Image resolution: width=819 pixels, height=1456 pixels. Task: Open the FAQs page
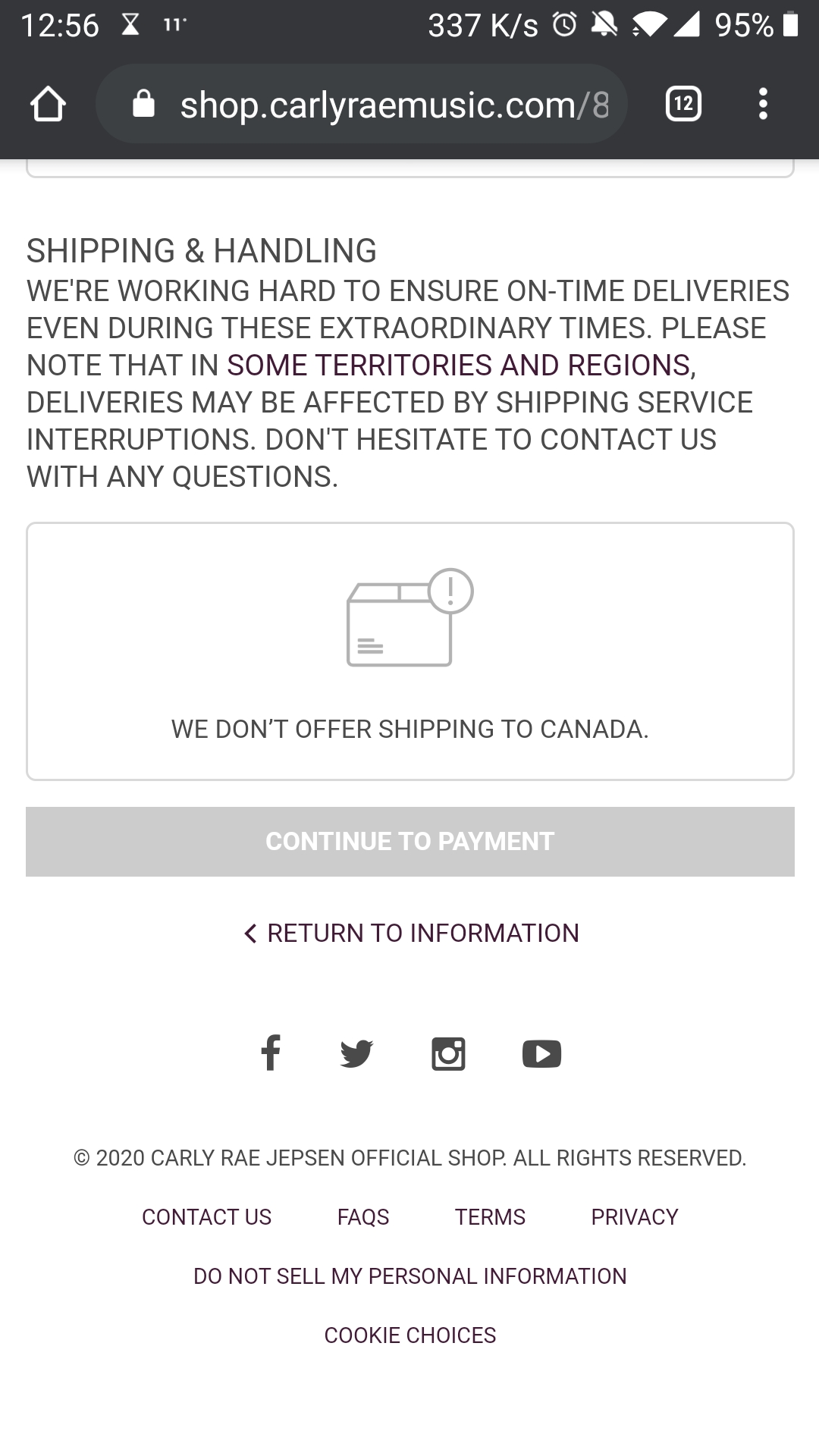coord(362,1216)
